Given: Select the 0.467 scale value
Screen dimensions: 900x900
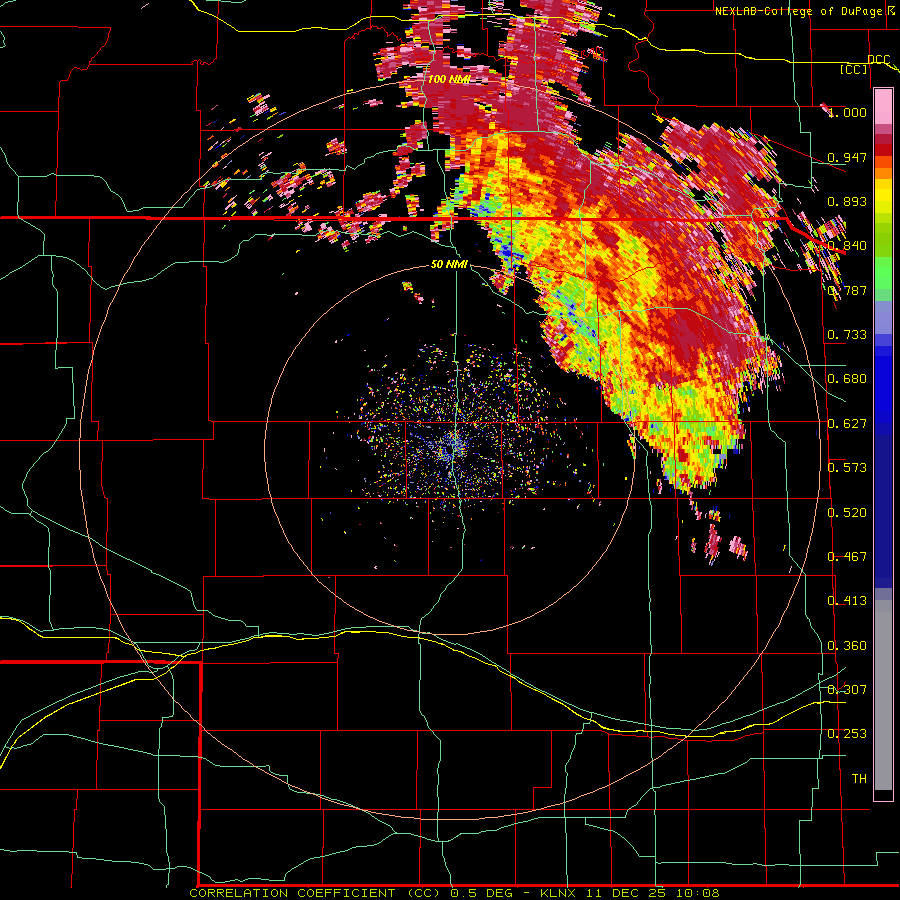Looking at the screenshot, I should (847, 556).
